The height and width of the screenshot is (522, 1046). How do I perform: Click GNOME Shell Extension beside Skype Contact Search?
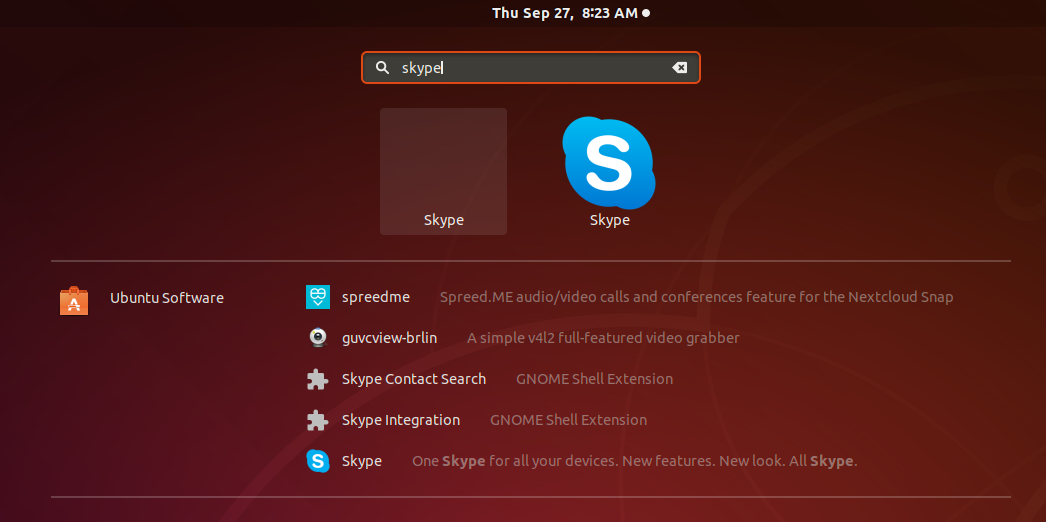[x=594, y=379]
